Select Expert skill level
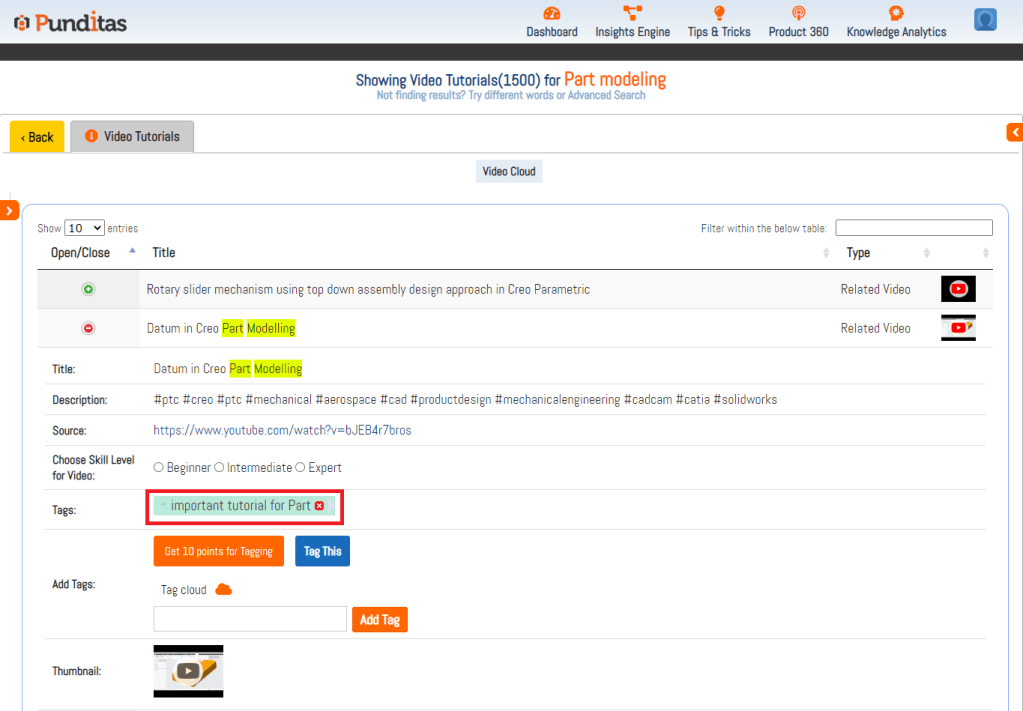Viewport: 1023px width, 711px height. tap(301, 467)
